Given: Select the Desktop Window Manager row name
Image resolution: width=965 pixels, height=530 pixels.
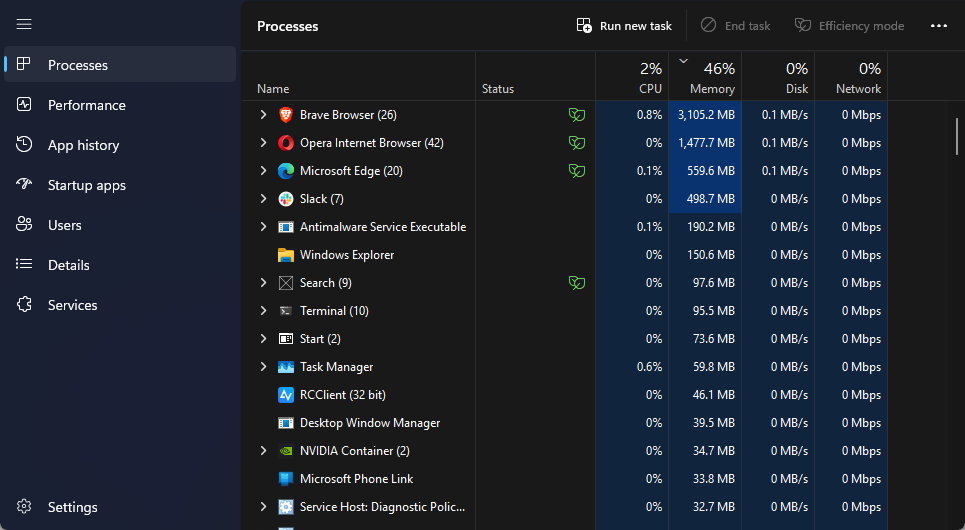Looking at the screenshot, I should pyautogui.click(x=370, y=423).
